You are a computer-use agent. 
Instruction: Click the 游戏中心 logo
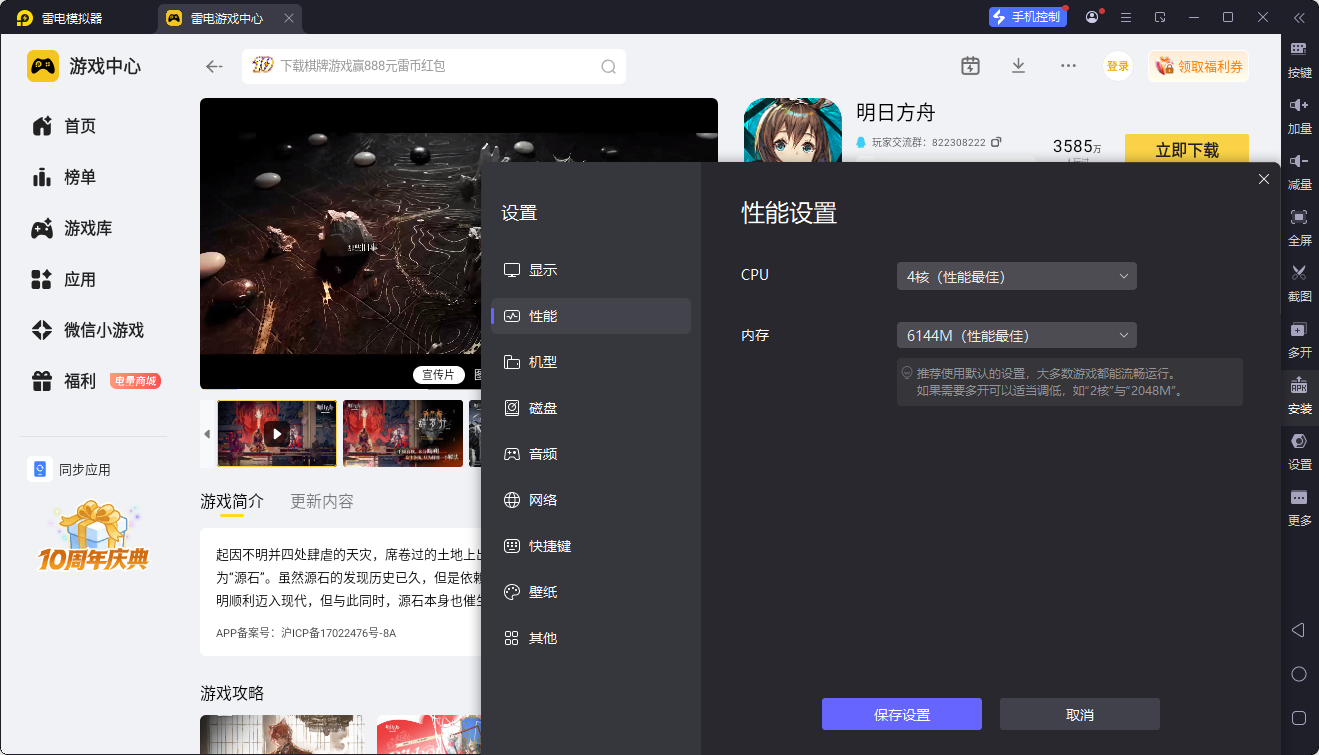(x=84, y=66)
